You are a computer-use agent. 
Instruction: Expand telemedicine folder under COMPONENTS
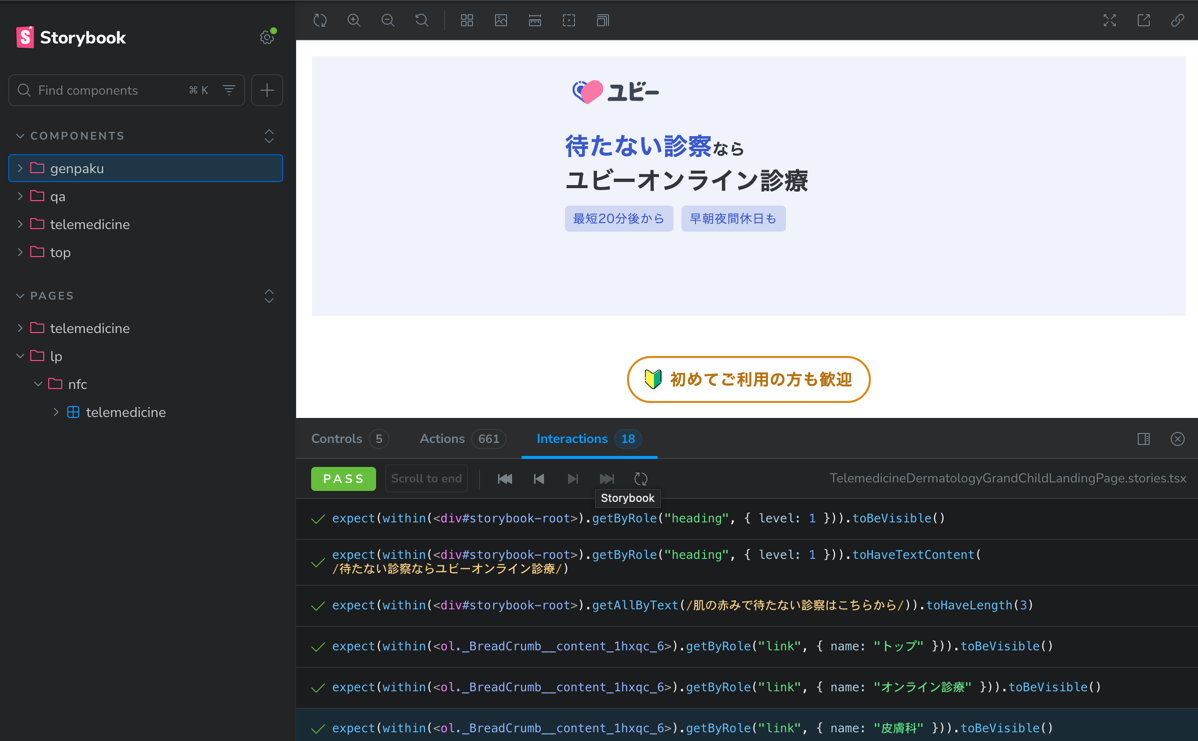(145, 225)
